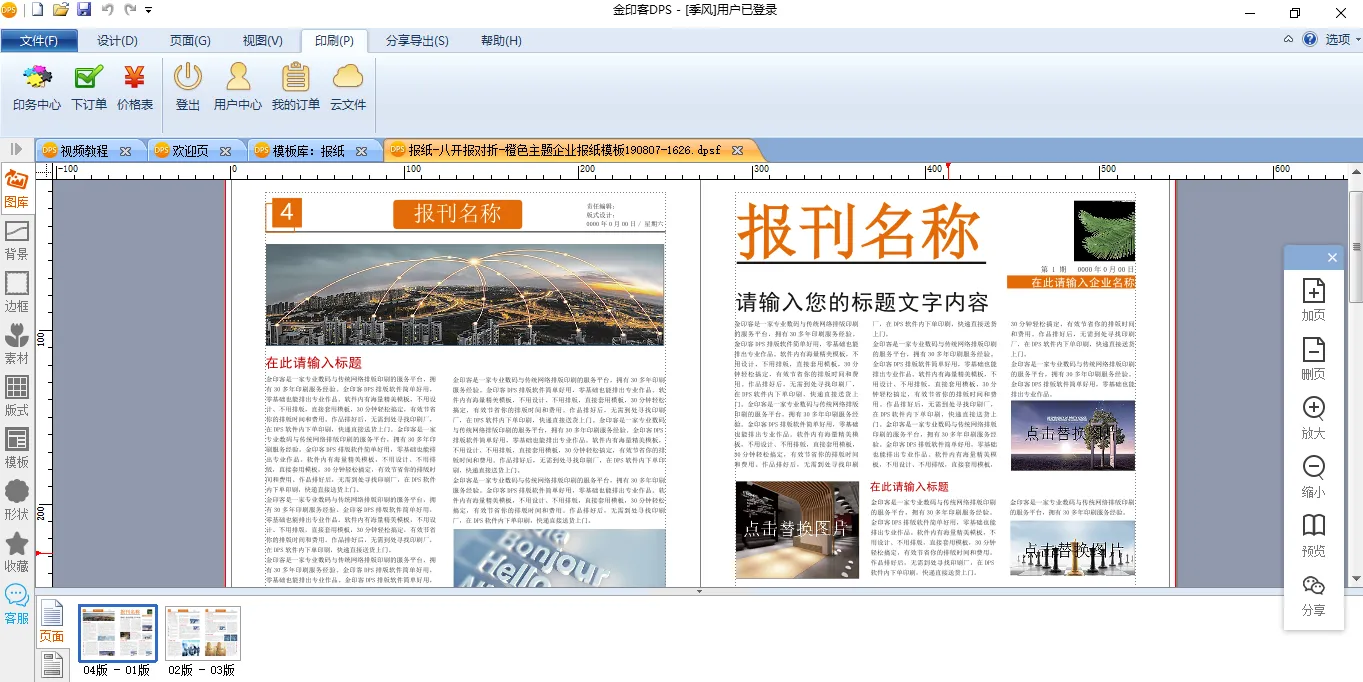Image resolution: width=1363 pixels, height=682 pixels.
Task: Switch to the 视频教程 document tab
Action: coord(84,151)
